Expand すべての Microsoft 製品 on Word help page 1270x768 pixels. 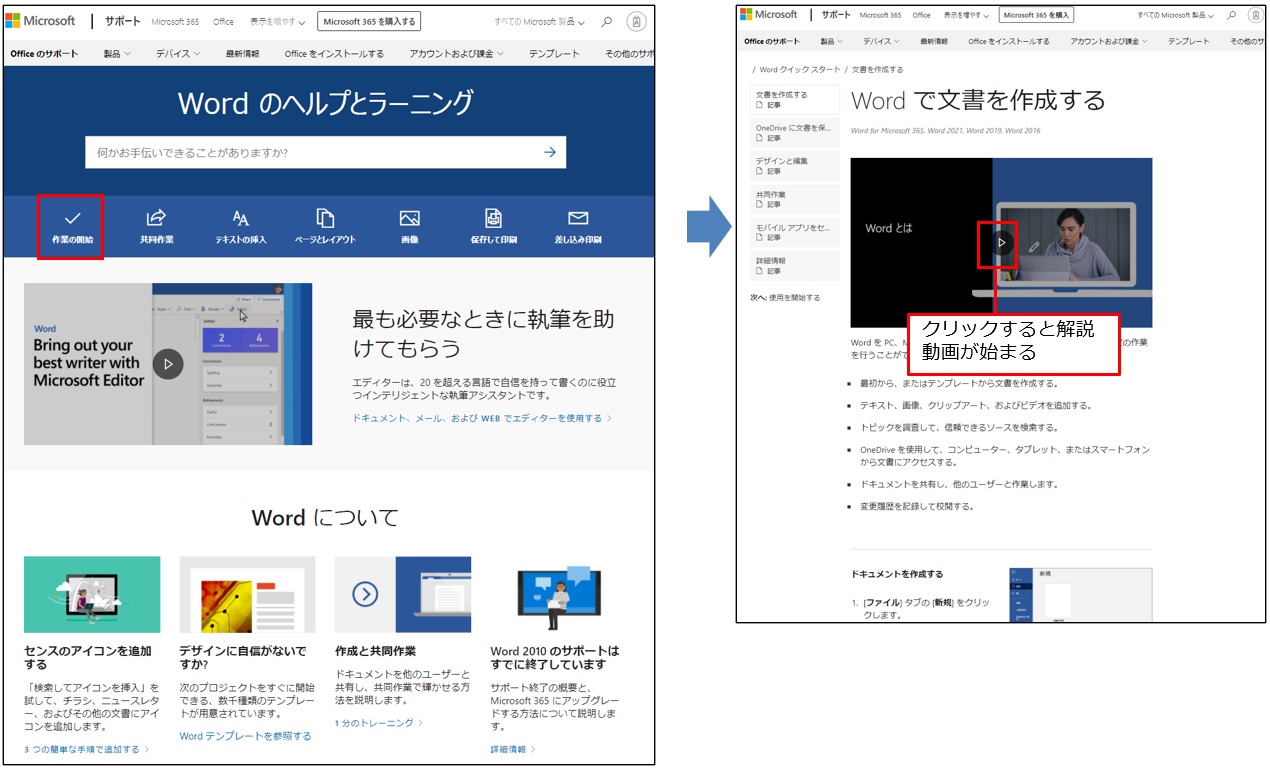541,21
